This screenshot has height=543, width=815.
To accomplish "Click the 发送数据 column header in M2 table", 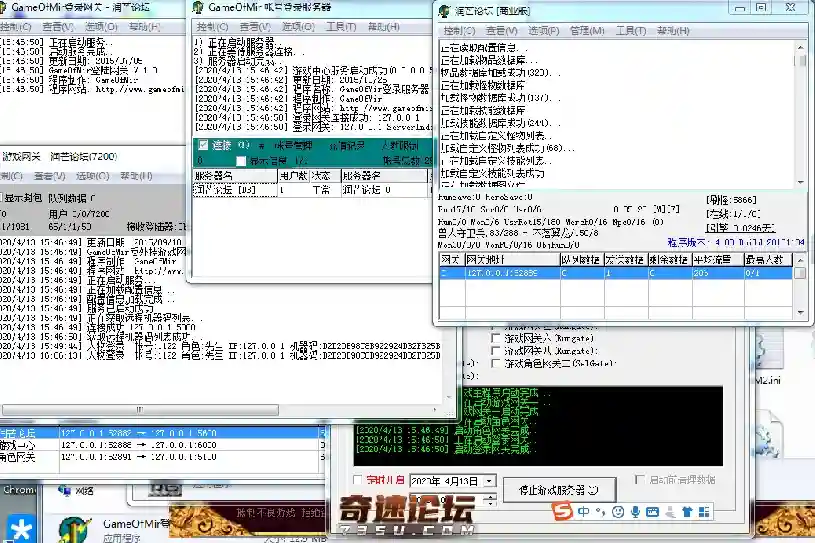I will click(x=625, y=259).
